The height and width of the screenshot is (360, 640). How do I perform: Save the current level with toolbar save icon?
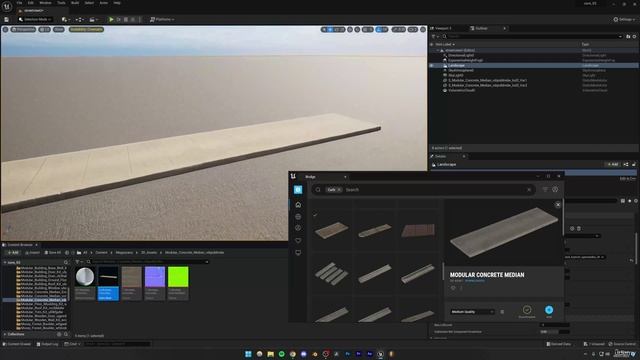pos(7,19)
